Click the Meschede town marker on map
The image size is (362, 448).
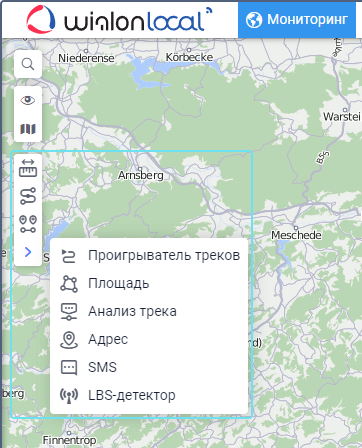pos(296,228)
